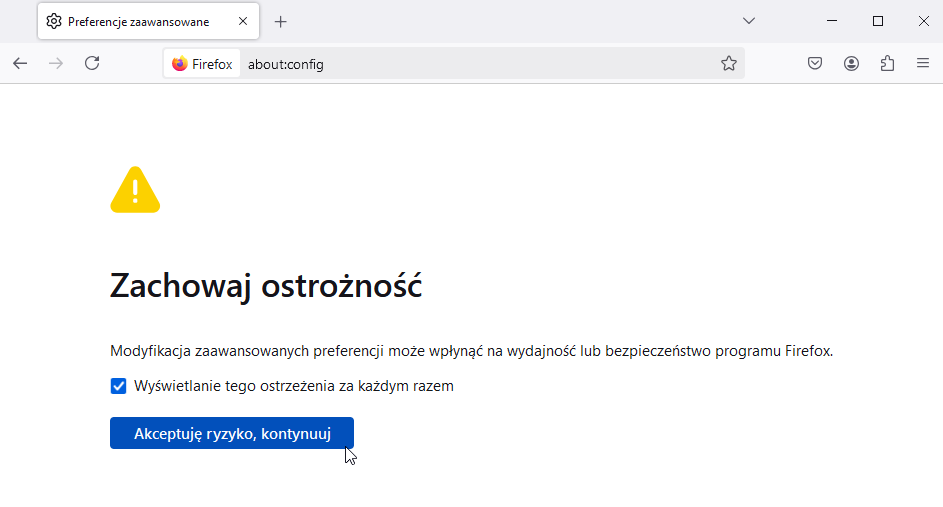Expand the list all tabs chevron
The image size is (943, 507).
(748, 21)
